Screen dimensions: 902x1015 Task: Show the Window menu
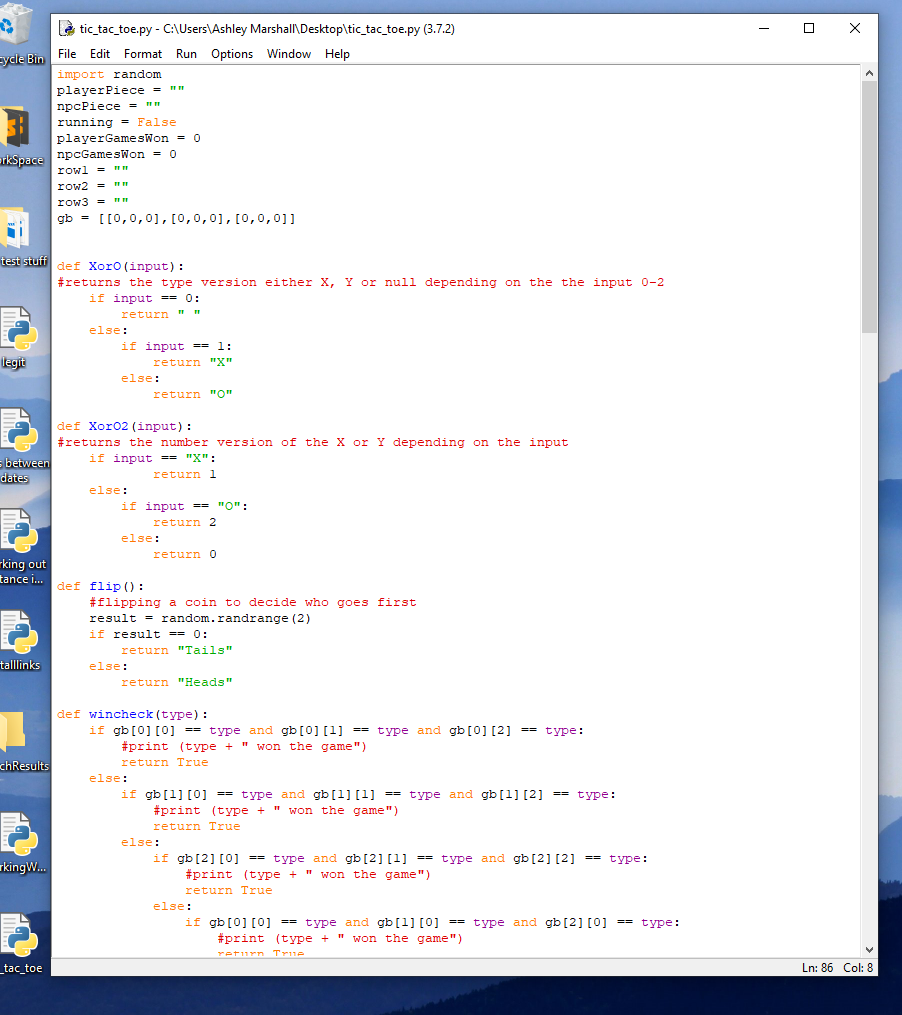pos(289,54)
